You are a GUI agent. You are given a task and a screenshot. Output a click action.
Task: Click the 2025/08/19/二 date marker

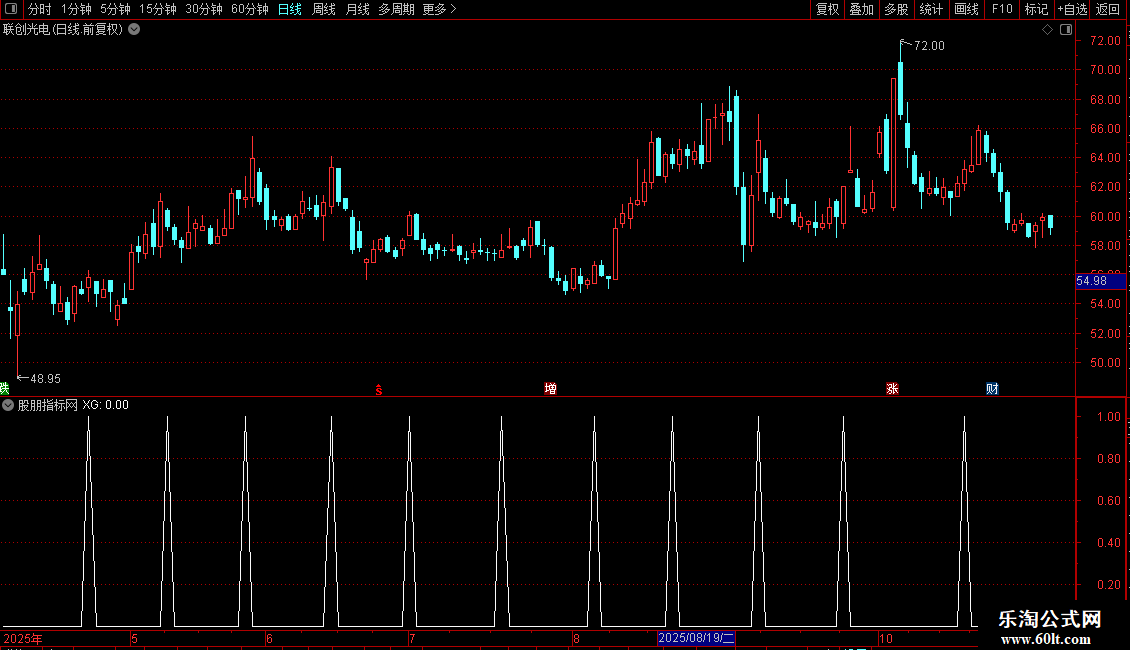point(696,638)
